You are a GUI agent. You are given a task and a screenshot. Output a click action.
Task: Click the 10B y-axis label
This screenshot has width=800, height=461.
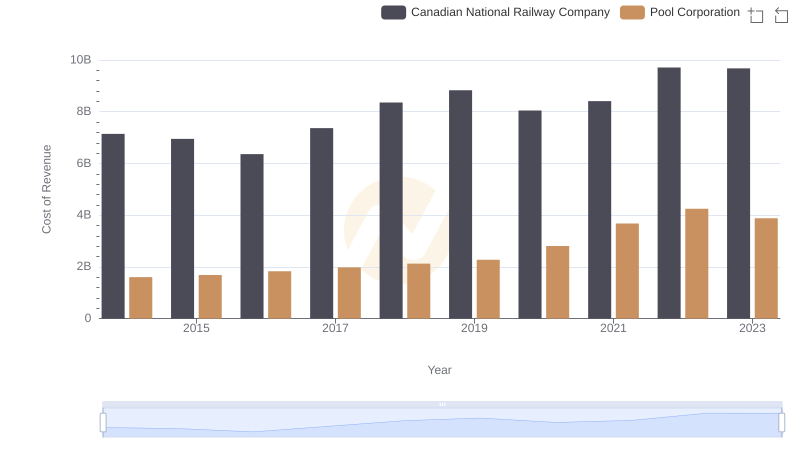point(81,60)
